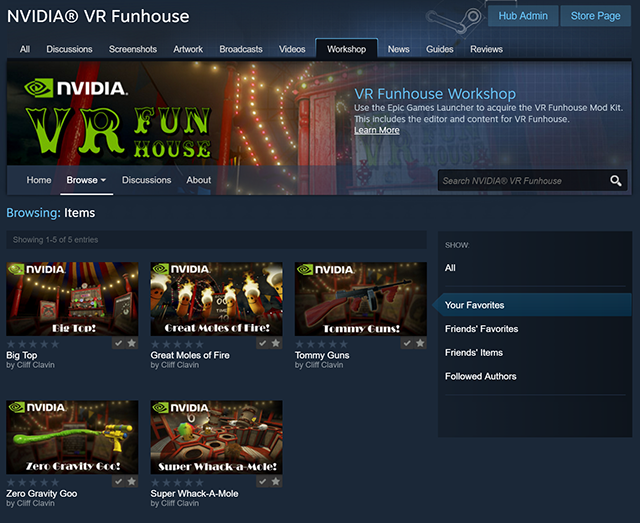Screen dimensions: 640x523
Task: Click author Cliff Clavin under Tommy Guns
Action: pos(324,365)
